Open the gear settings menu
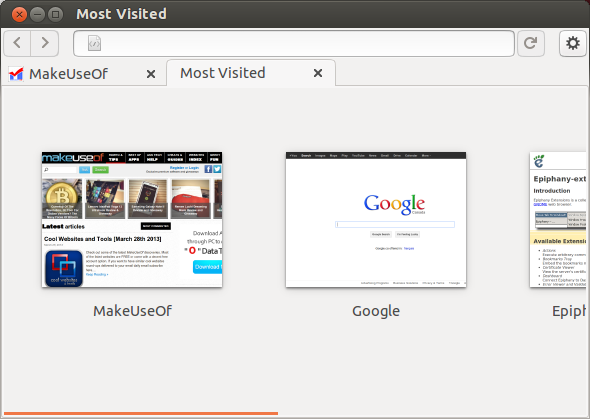This screenshot has height=419, width=590. pos(572,43)
